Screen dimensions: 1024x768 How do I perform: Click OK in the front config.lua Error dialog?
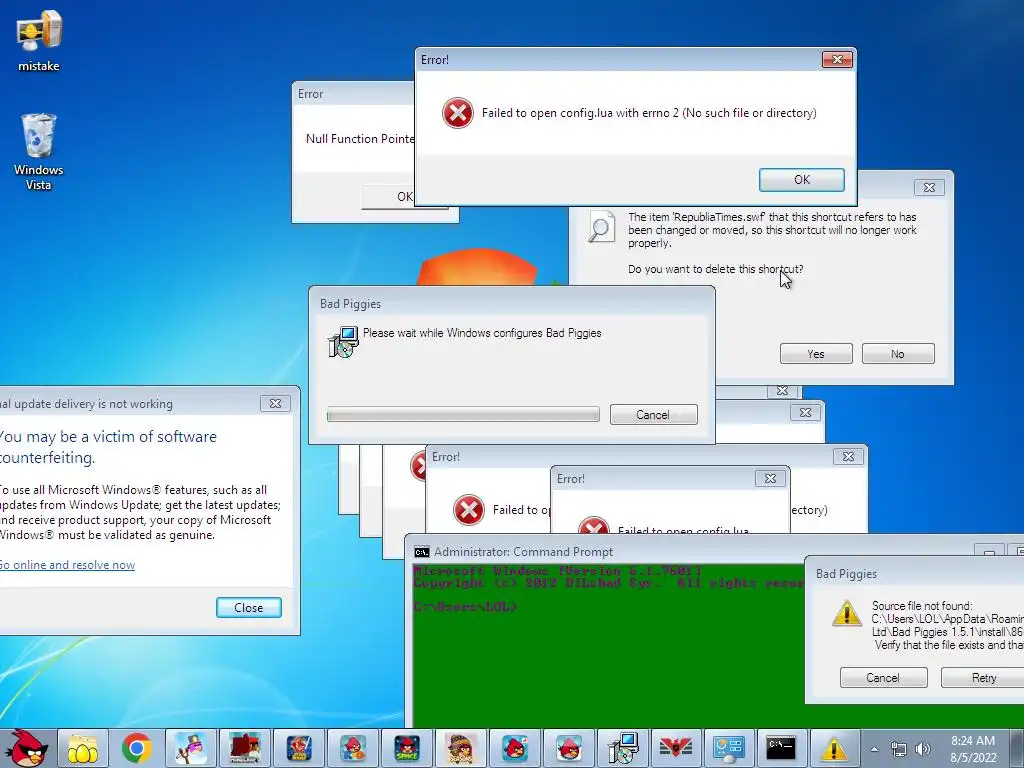click(x=801, y=180)
